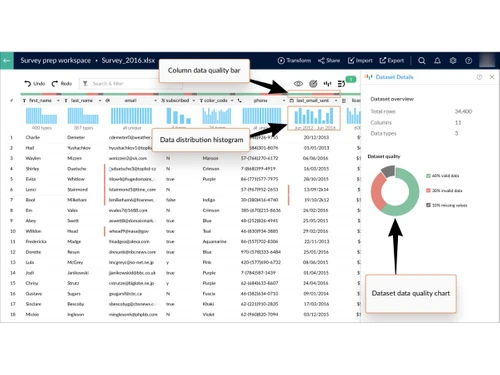Toggle the valid data legend checkbox
Screen dimensions: 500x375
[428, 176]
